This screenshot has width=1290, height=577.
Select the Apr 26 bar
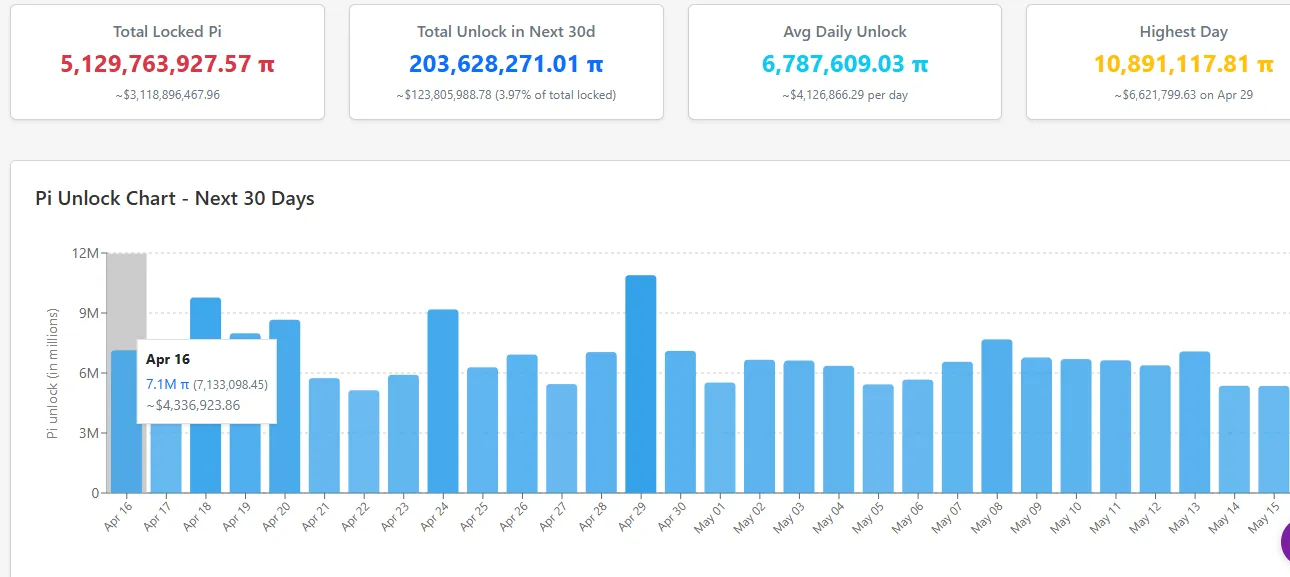pos(522,424)
